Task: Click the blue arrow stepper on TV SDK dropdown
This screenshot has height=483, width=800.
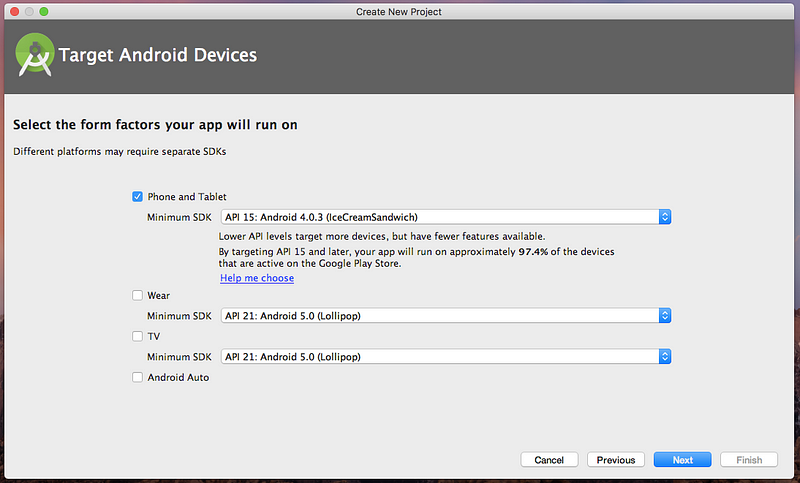Action: (x=664, y=357)
